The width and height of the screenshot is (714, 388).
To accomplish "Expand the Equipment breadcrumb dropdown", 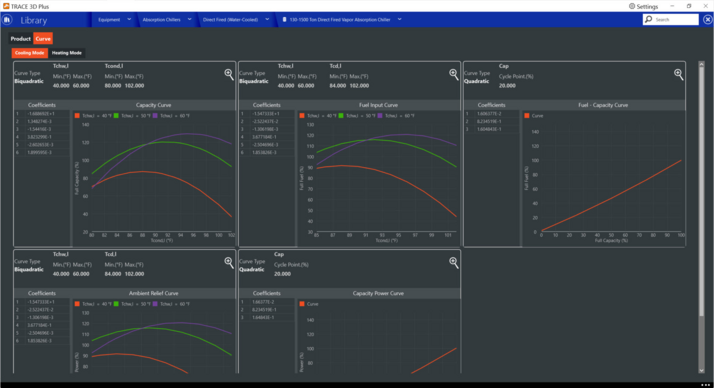I will tap(129, 20).
